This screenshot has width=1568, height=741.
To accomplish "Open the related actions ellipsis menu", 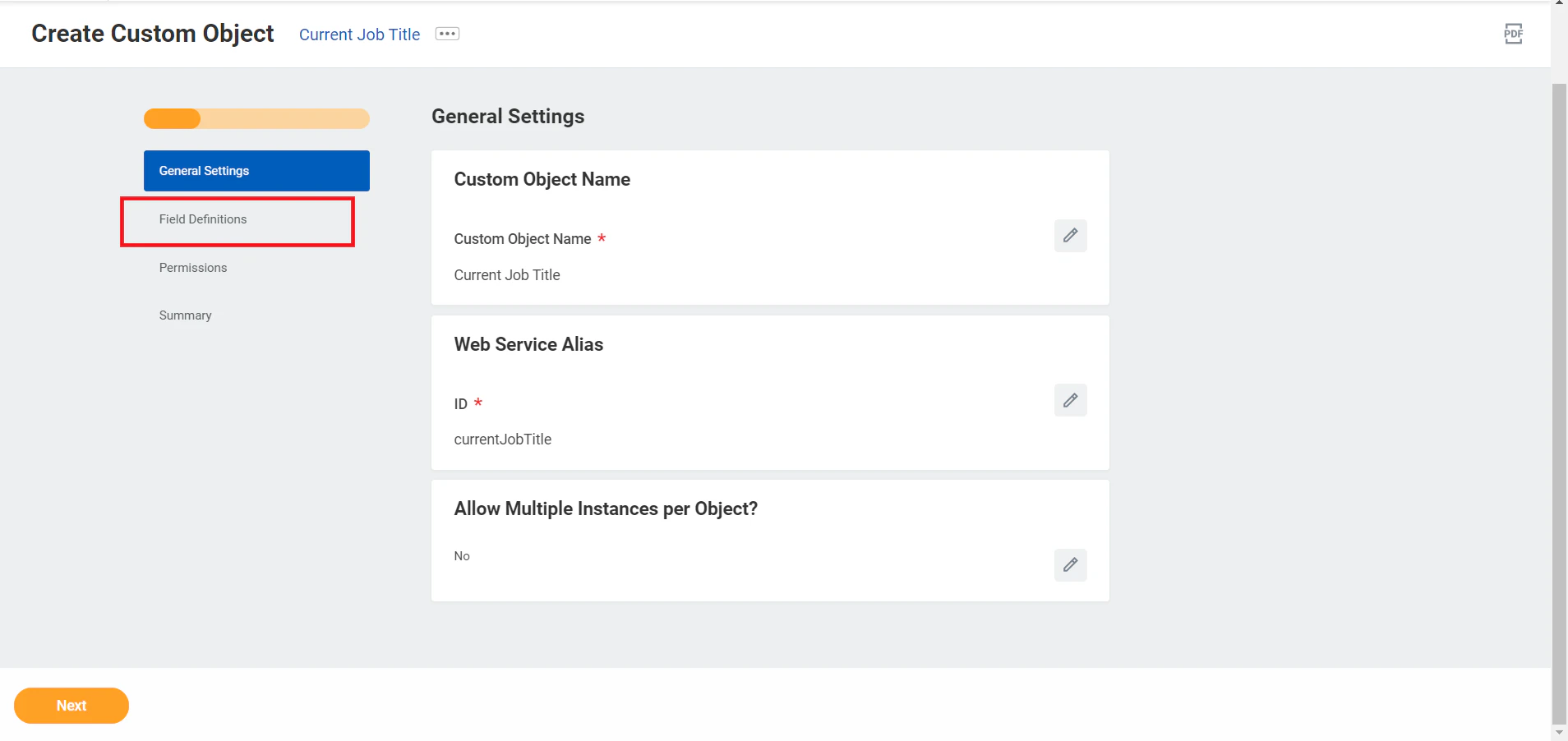I will (446, 33).
